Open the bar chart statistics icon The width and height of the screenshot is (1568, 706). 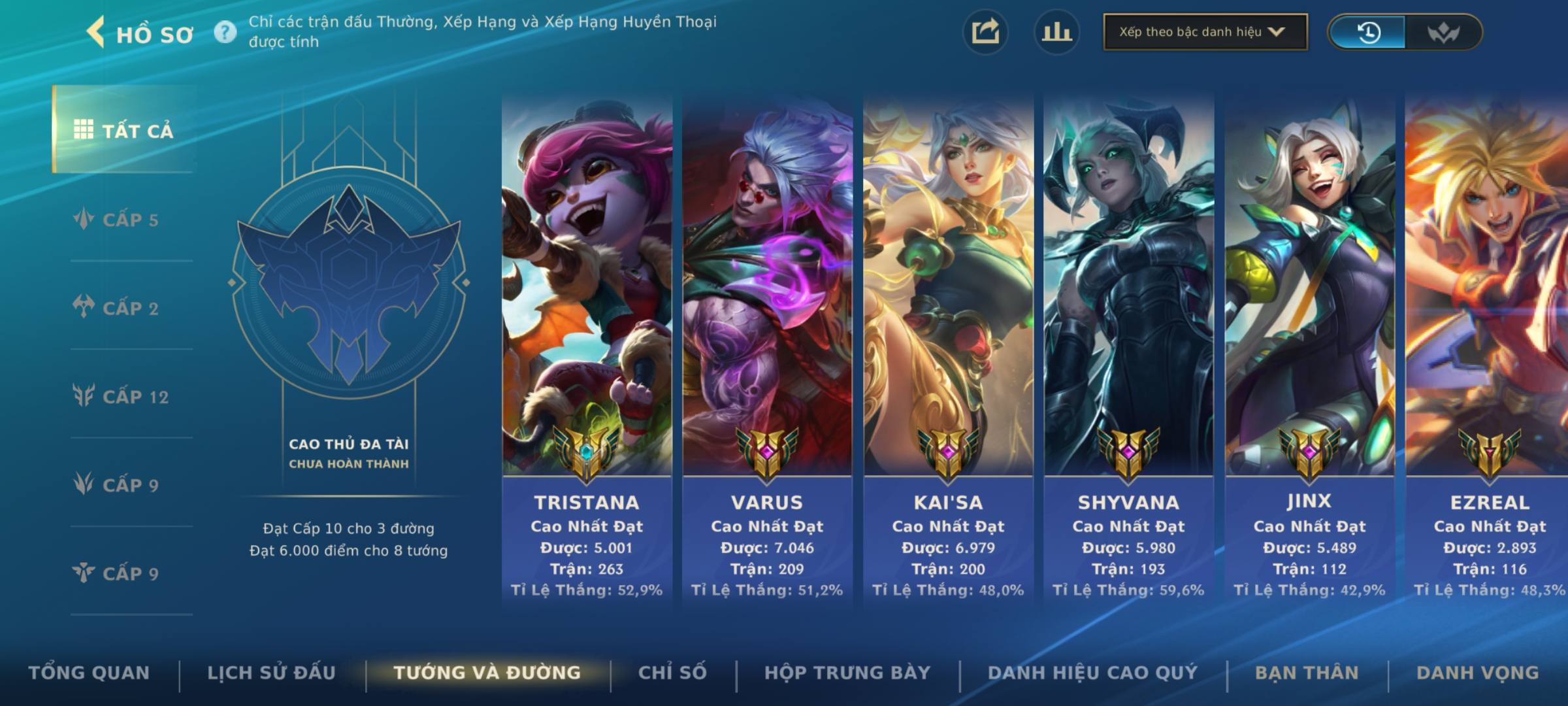[x=1056, y=32]
